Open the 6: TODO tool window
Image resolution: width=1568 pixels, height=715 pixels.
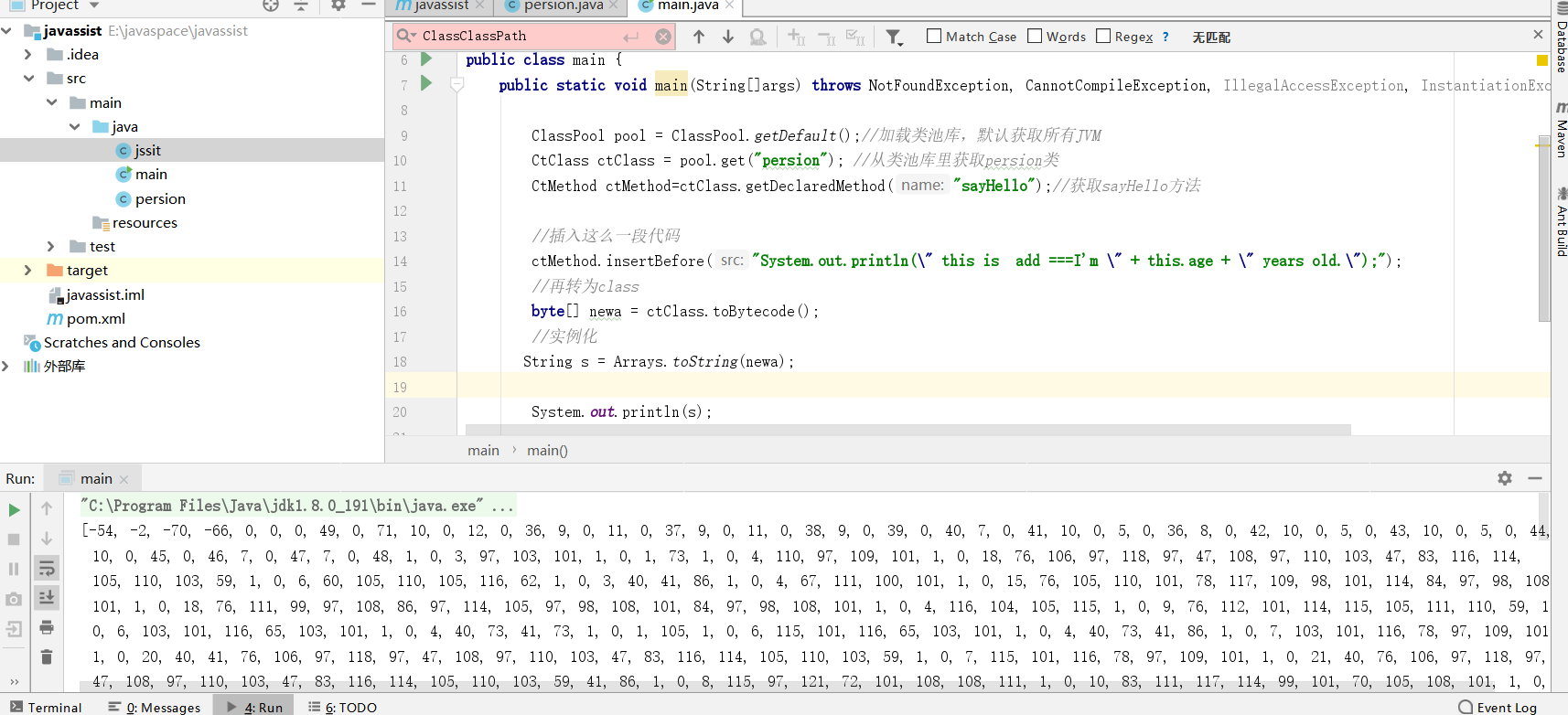tap(342, 707)
